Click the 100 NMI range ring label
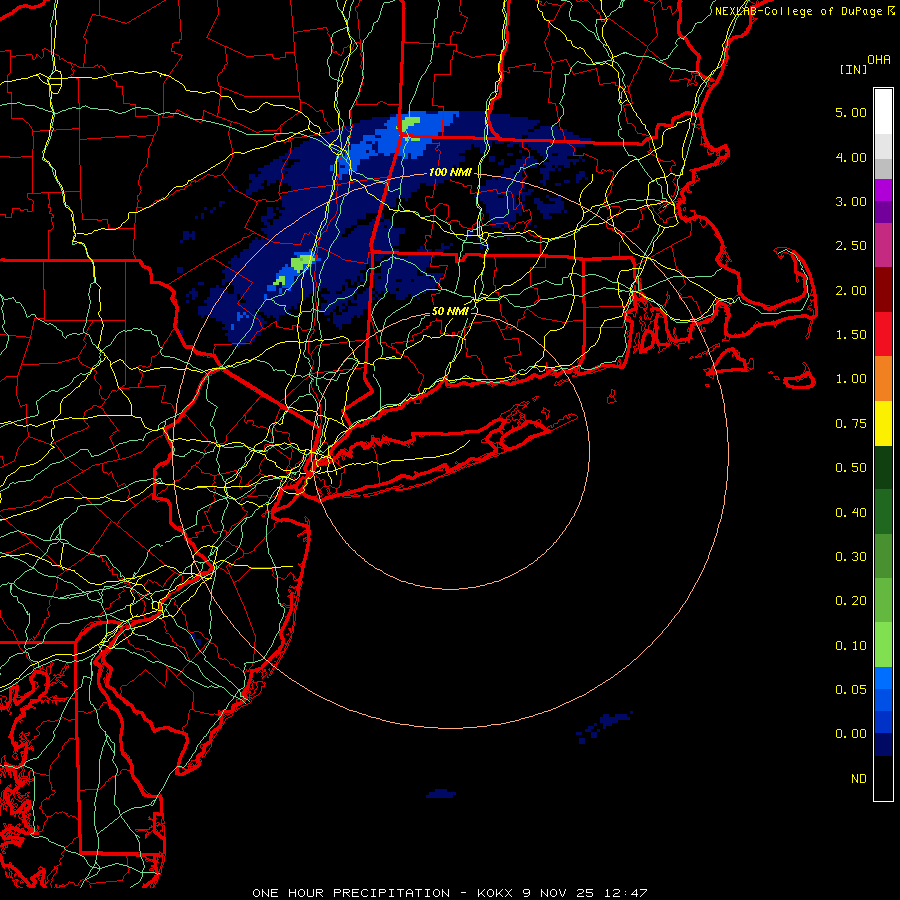Viewport: 900px width, 900px height. tap(450, 172)
